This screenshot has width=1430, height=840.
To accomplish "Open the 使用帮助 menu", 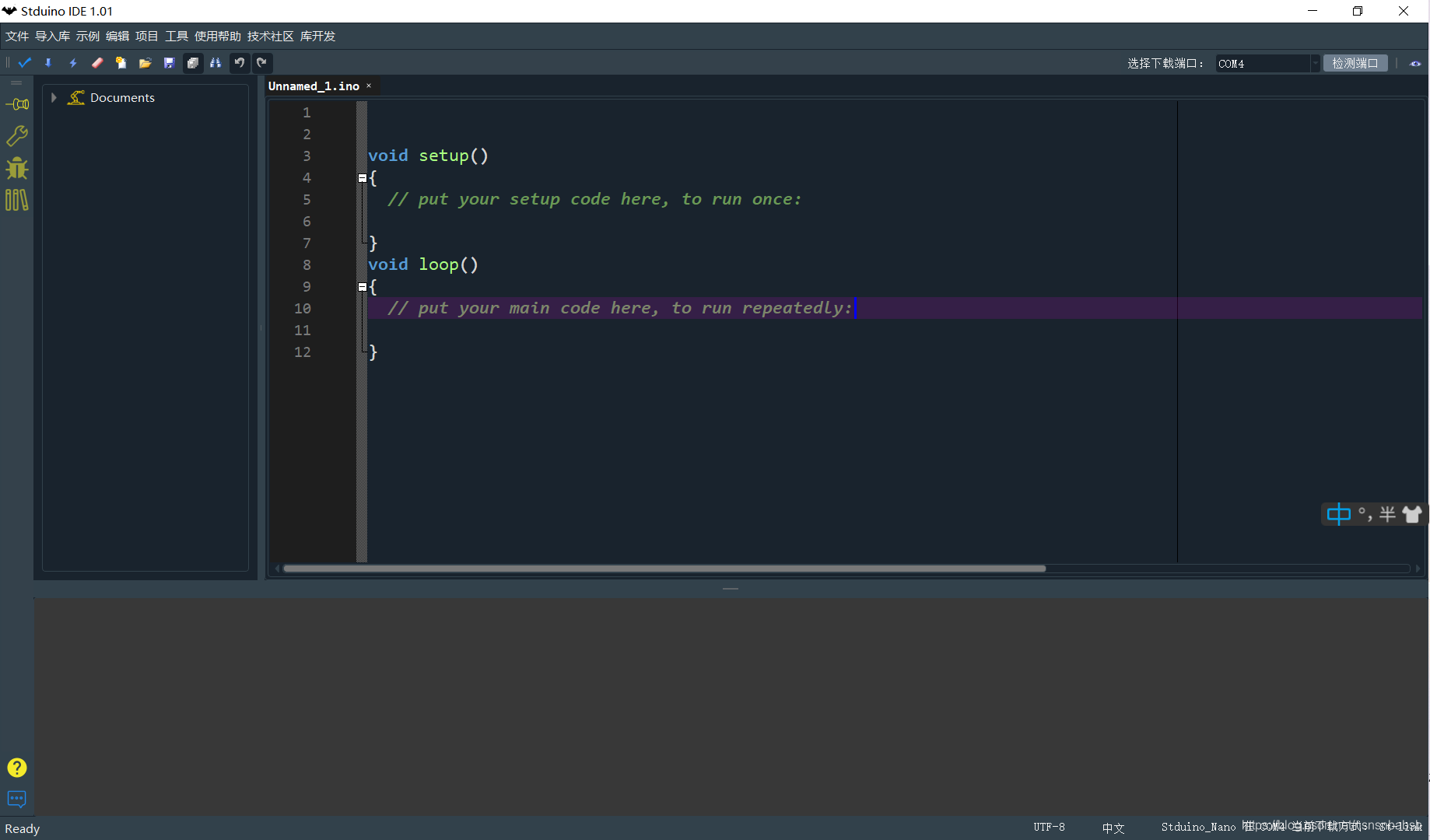I will (x=218, y=37).
